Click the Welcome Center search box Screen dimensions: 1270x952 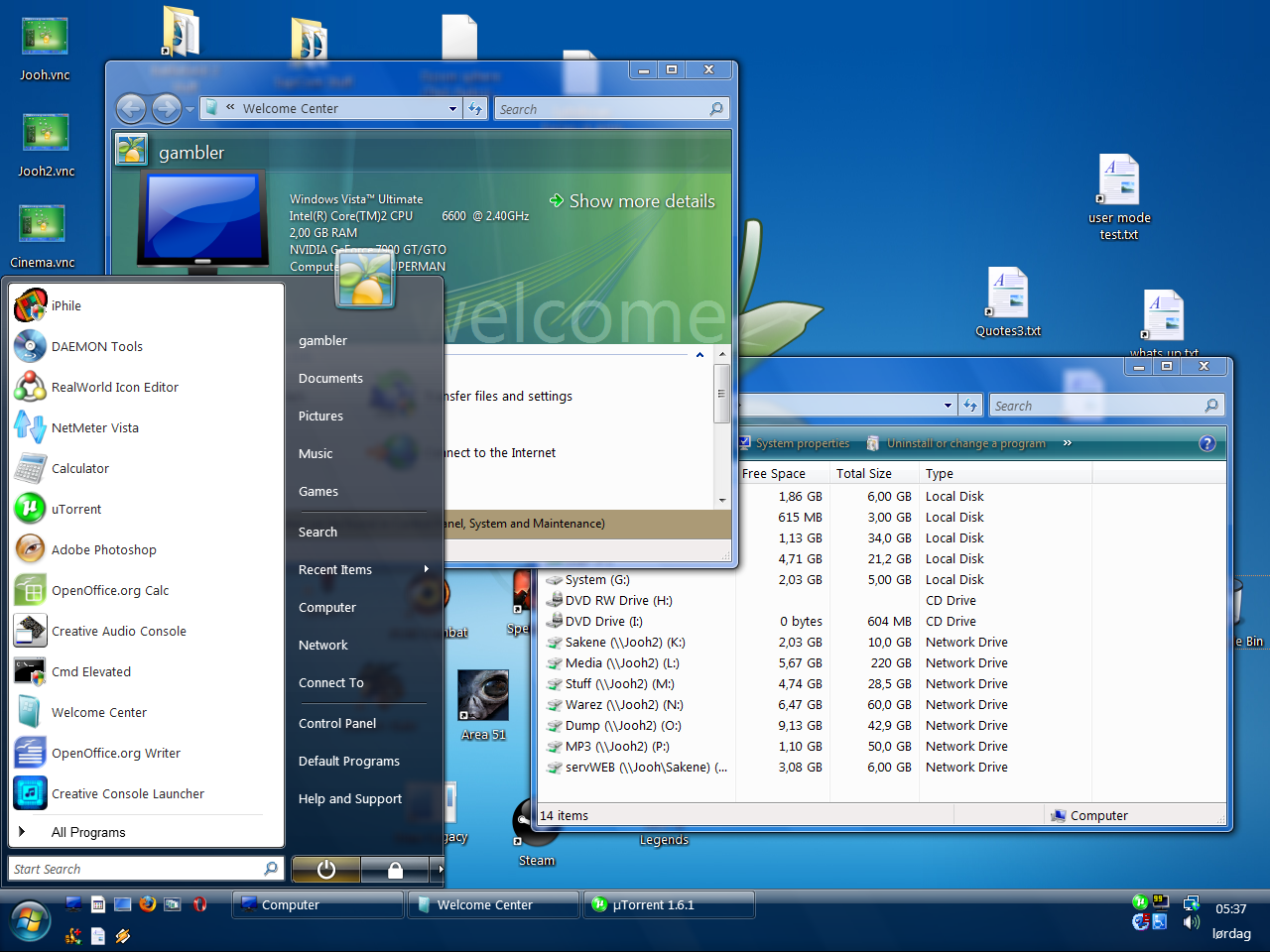(x=612, y=109)
